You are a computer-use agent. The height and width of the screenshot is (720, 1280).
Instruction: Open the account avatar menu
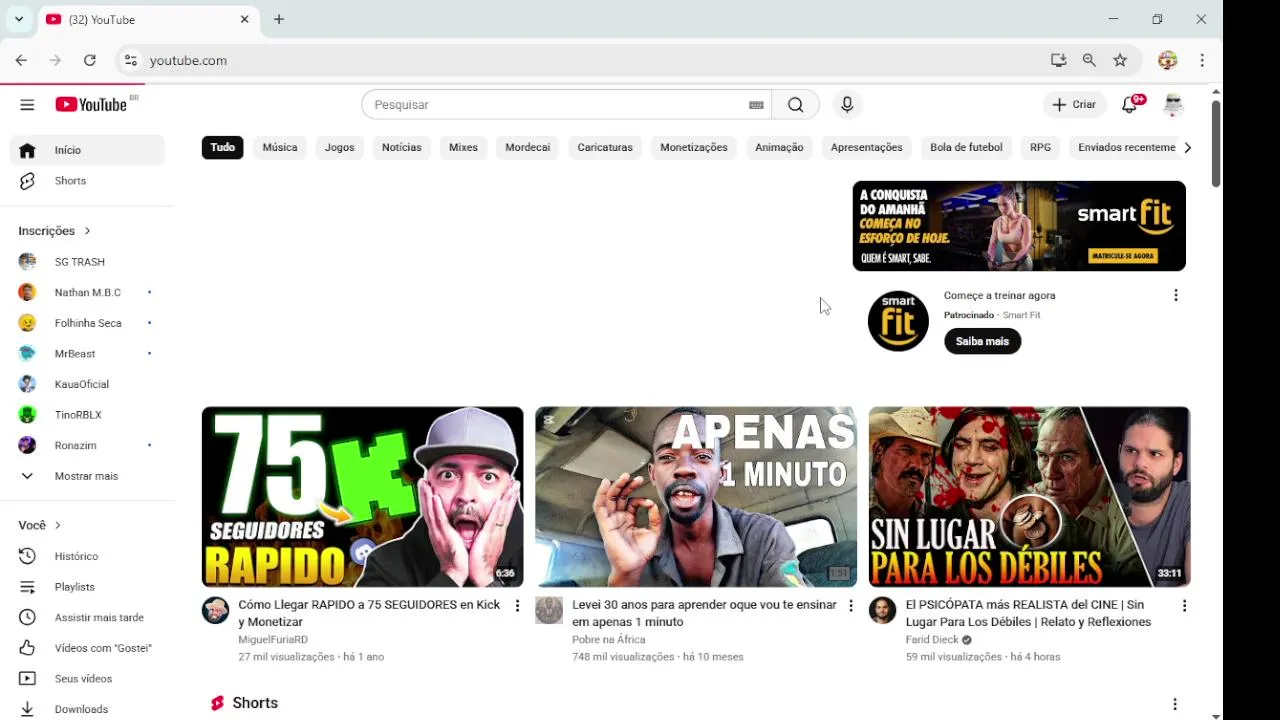1173,105
